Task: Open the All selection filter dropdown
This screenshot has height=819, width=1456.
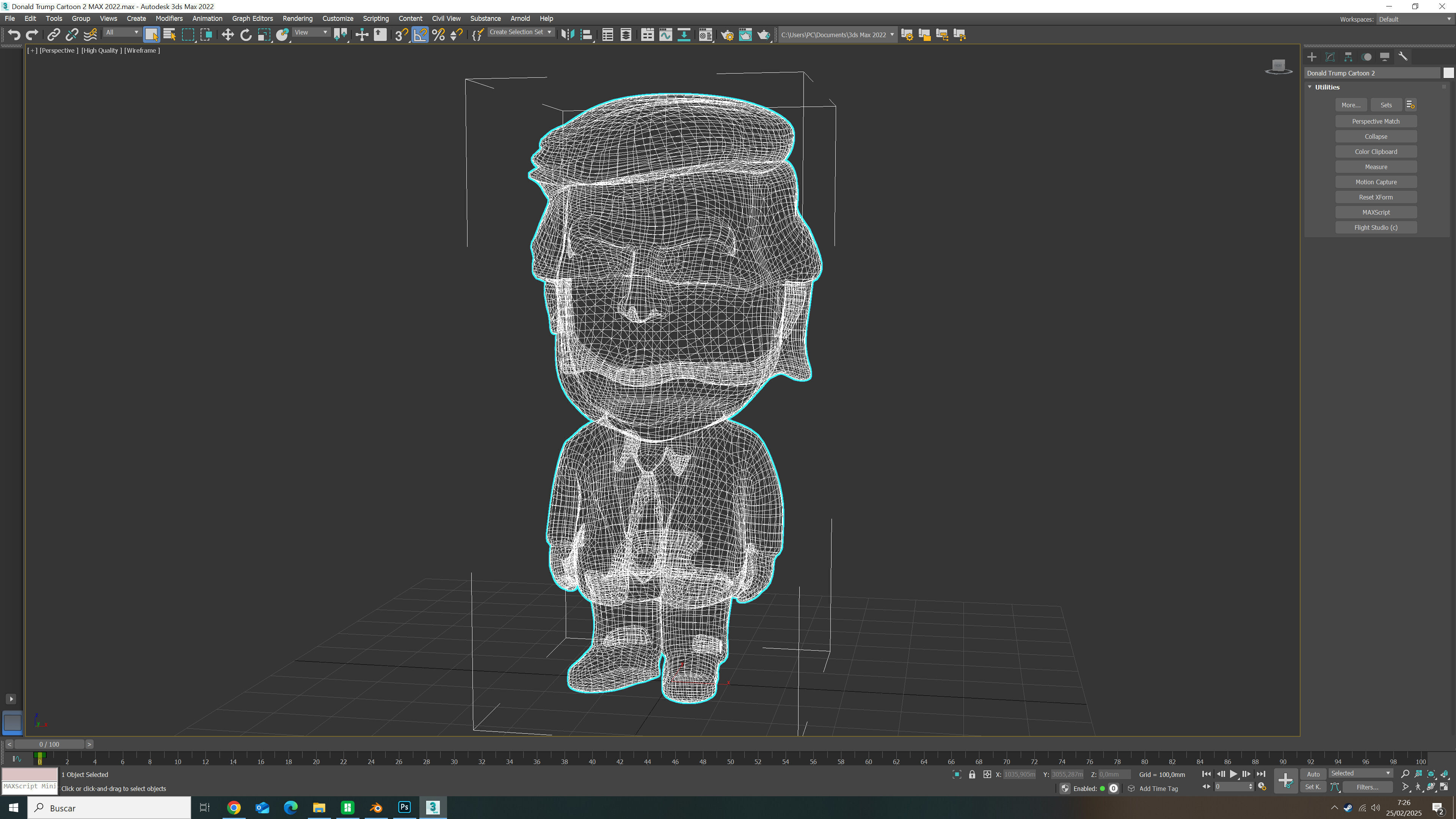Action: (122, 32)
